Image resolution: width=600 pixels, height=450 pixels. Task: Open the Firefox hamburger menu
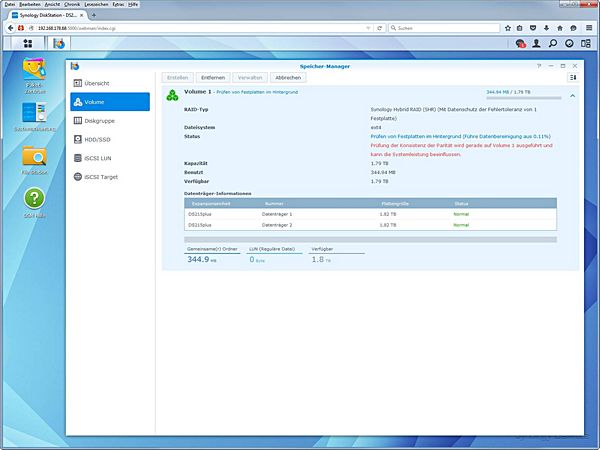point(589,28)
